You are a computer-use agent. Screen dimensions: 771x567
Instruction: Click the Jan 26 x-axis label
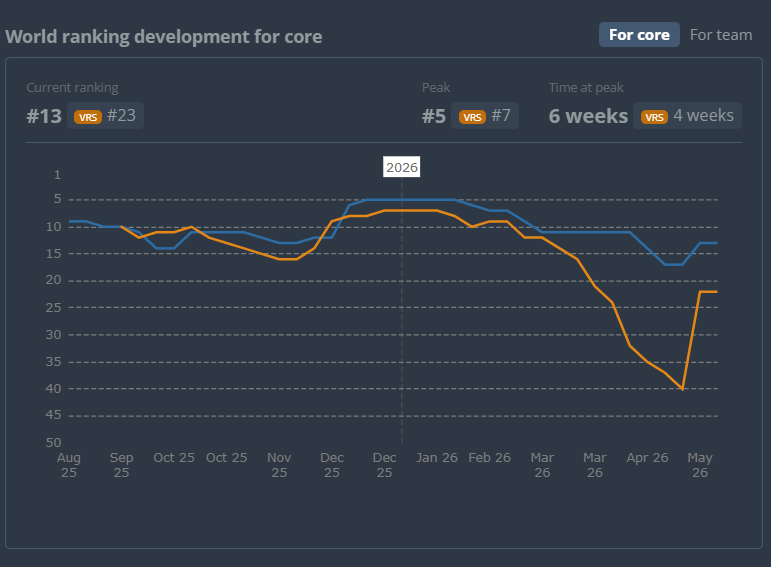click(x=437, y=458)
